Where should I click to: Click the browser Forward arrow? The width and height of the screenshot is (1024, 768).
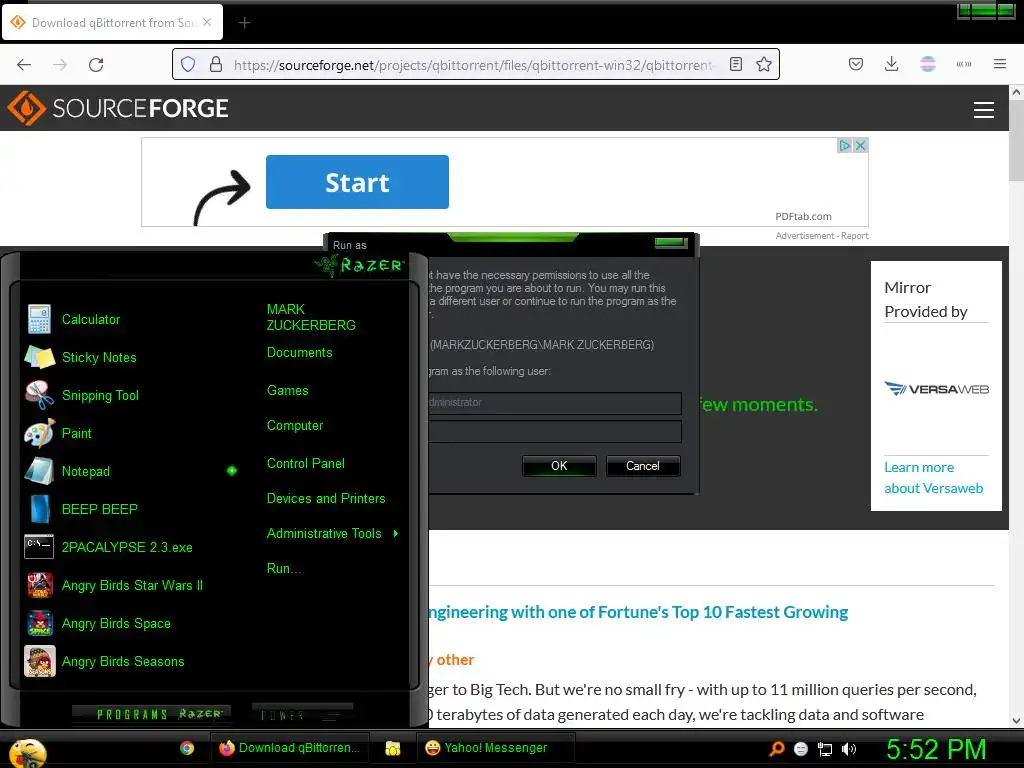pos(60,64)
